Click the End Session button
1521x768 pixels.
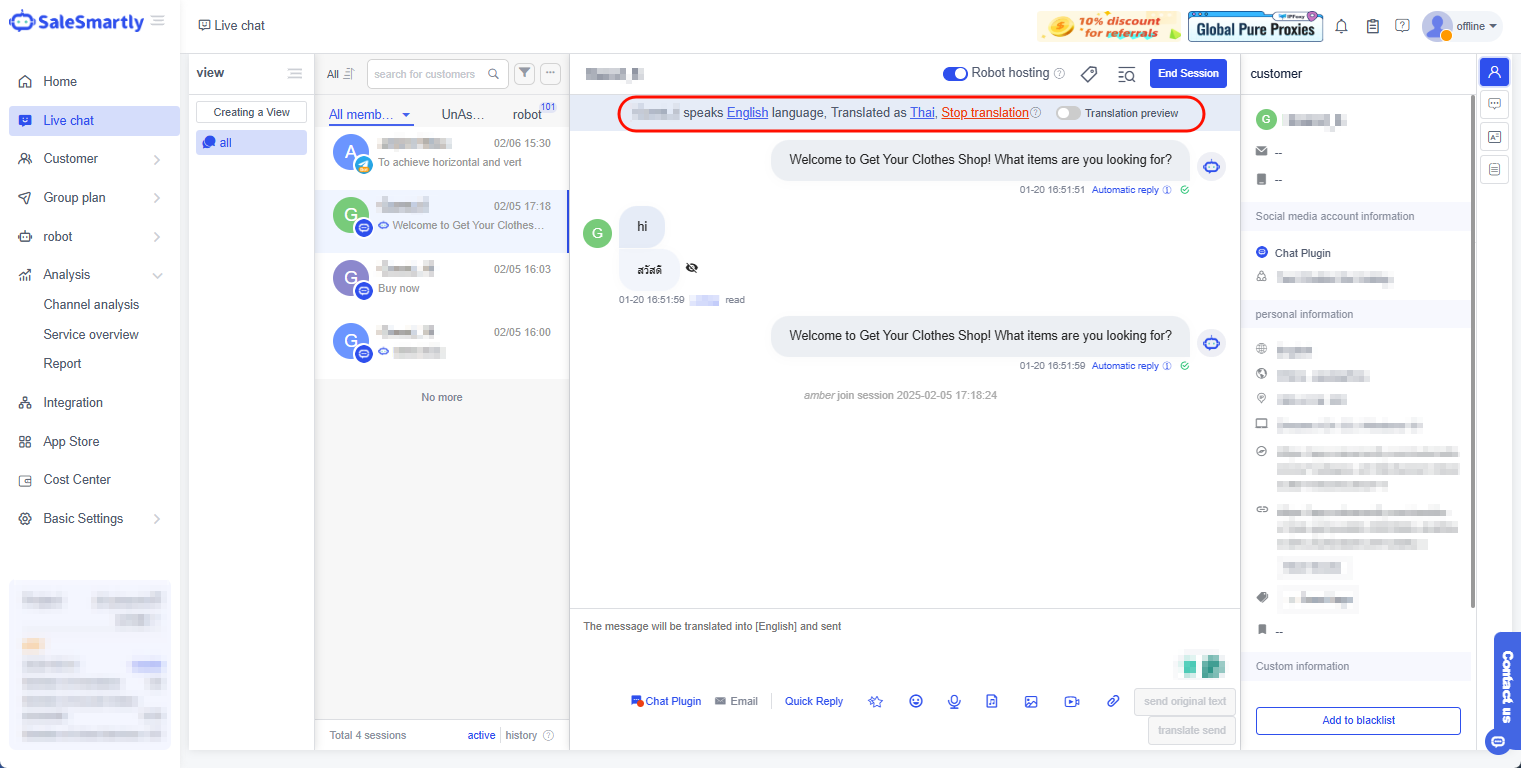1188,73
